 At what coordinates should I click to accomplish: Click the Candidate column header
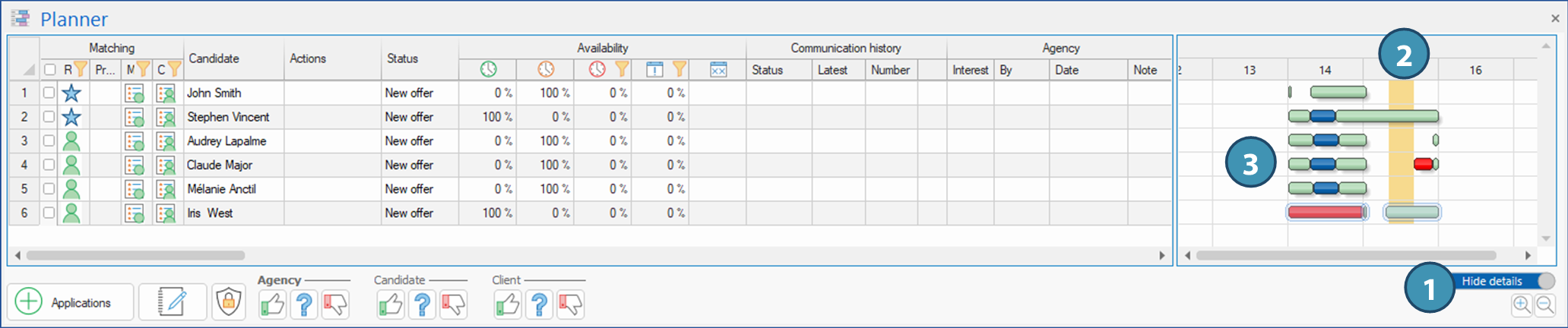click(214, 58)
